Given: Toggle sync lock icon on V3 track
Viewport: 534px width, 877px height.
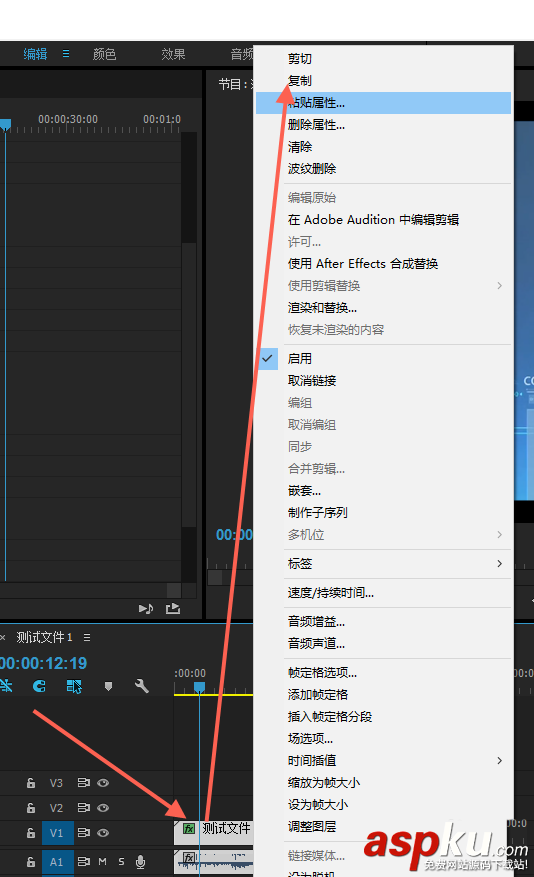Looking at the screenshot, I should tap(83, 783).
